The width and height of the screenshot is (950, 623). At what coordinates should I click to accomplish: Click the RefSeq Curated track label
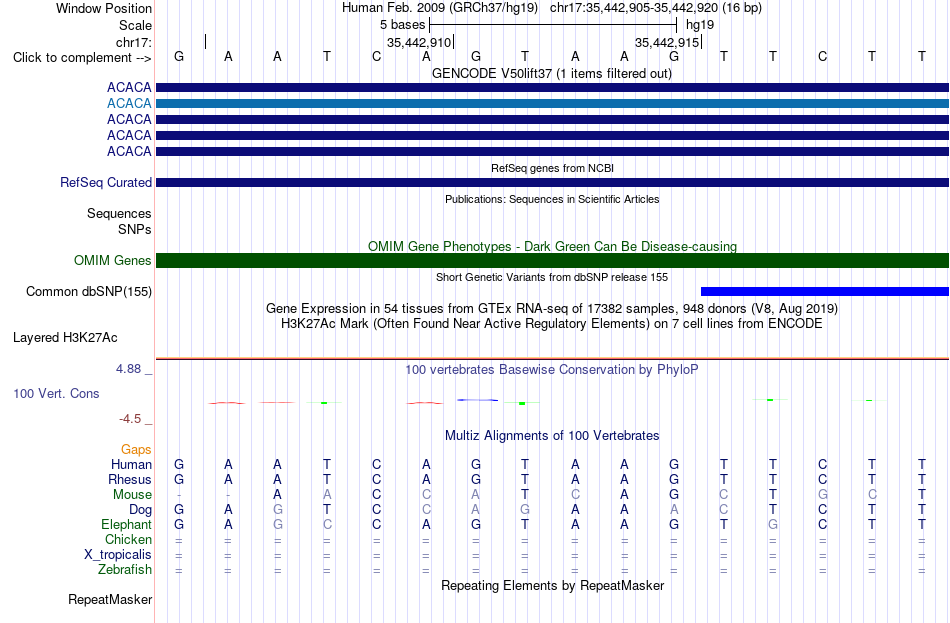tap(106, 182)
